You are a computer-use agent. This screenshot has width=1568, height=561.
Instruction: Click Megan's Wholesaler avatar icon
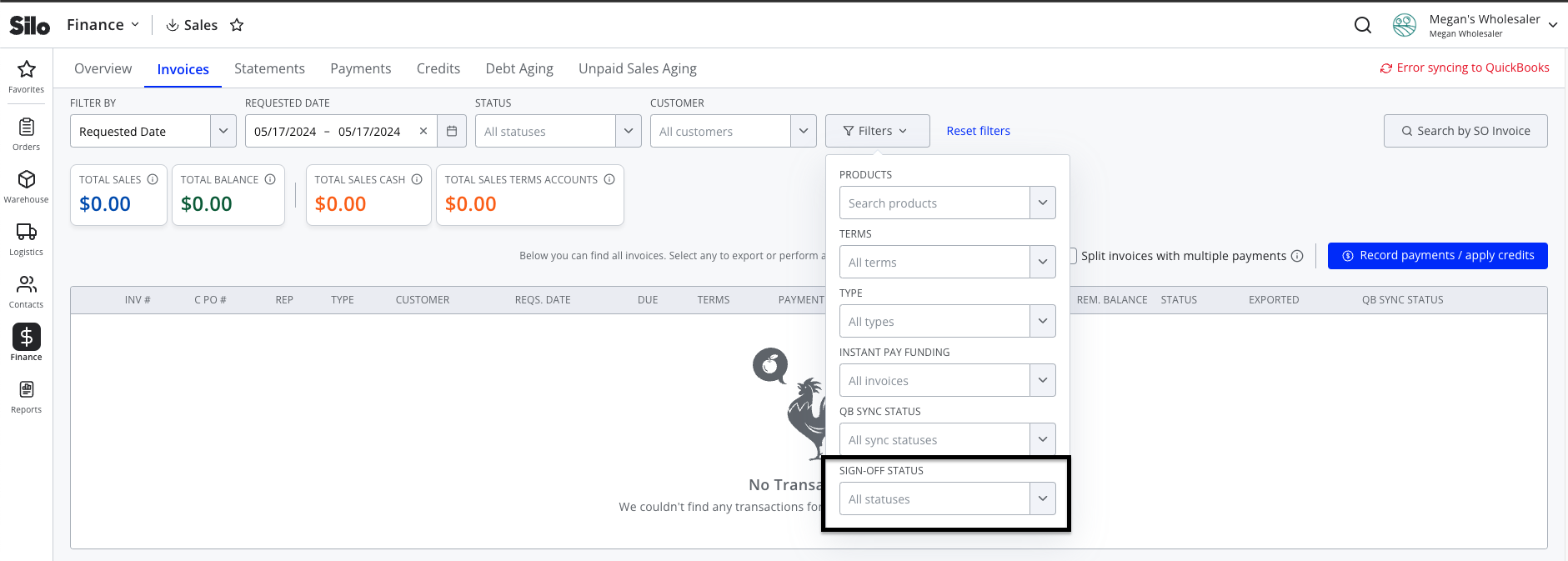pos(1405,25)
